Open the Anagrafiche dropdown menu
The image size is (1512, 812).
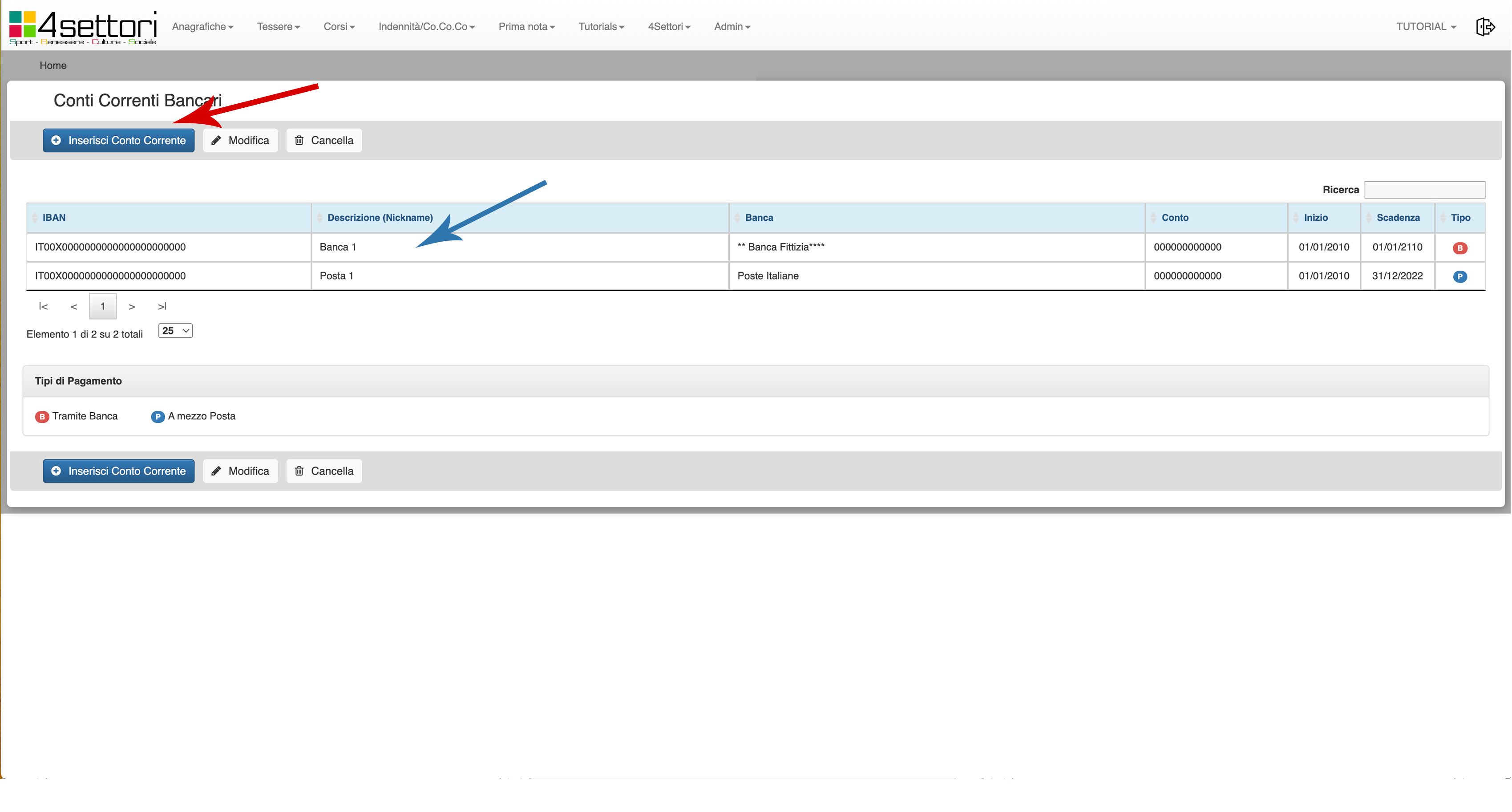point(202,26)
